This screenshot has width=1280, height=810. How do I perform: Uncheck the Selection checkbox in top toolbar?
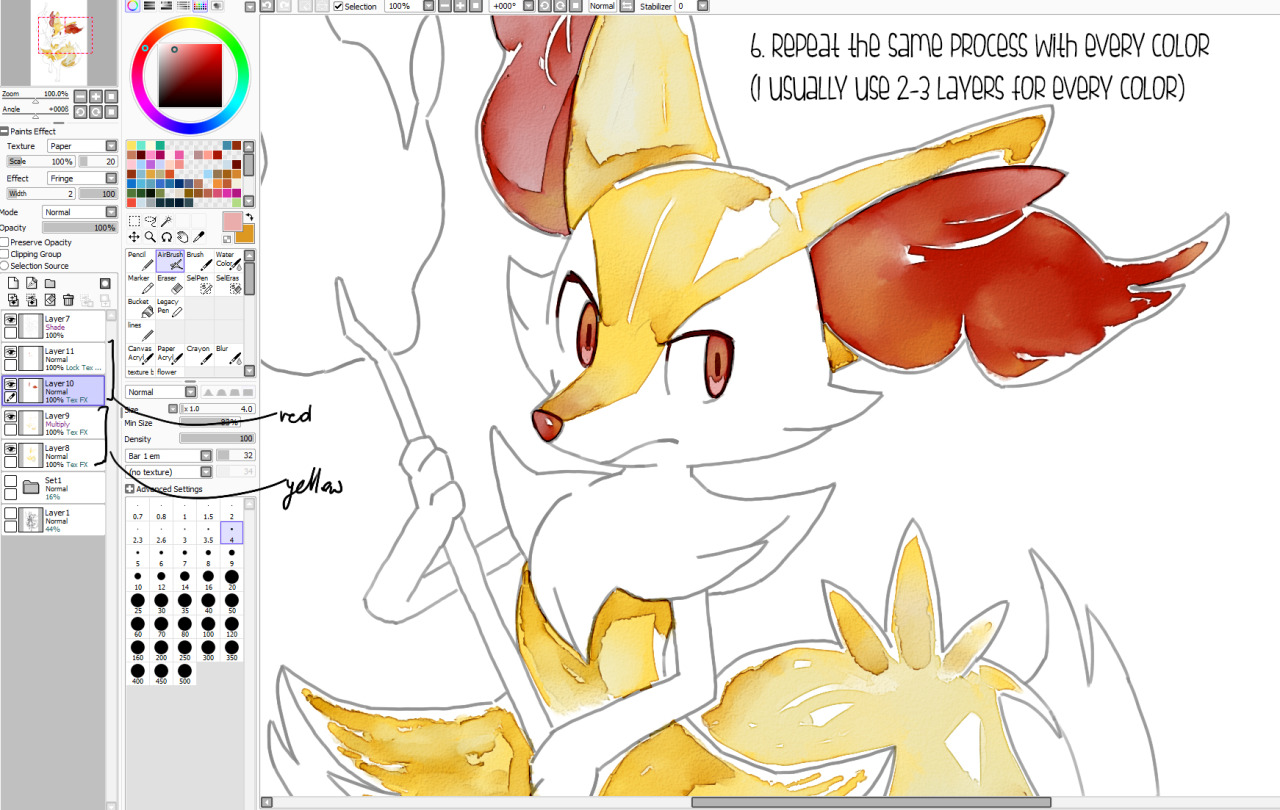coord(339,6)
